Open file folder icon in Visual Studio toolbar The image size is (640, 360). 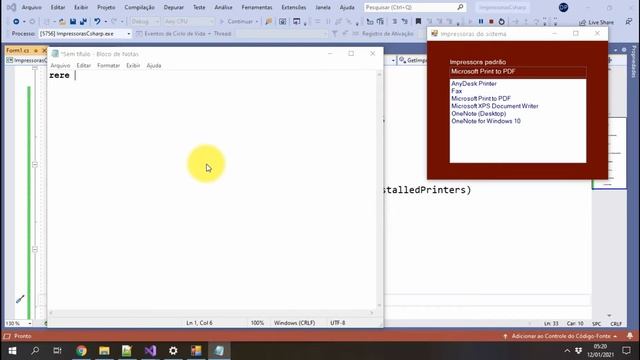[62, 21]
